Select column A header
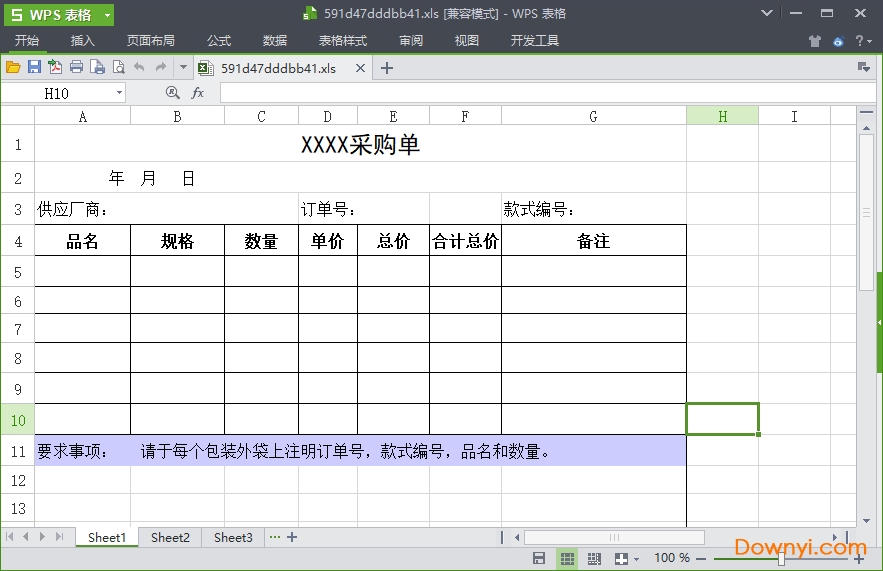 (x=83, y=117)
